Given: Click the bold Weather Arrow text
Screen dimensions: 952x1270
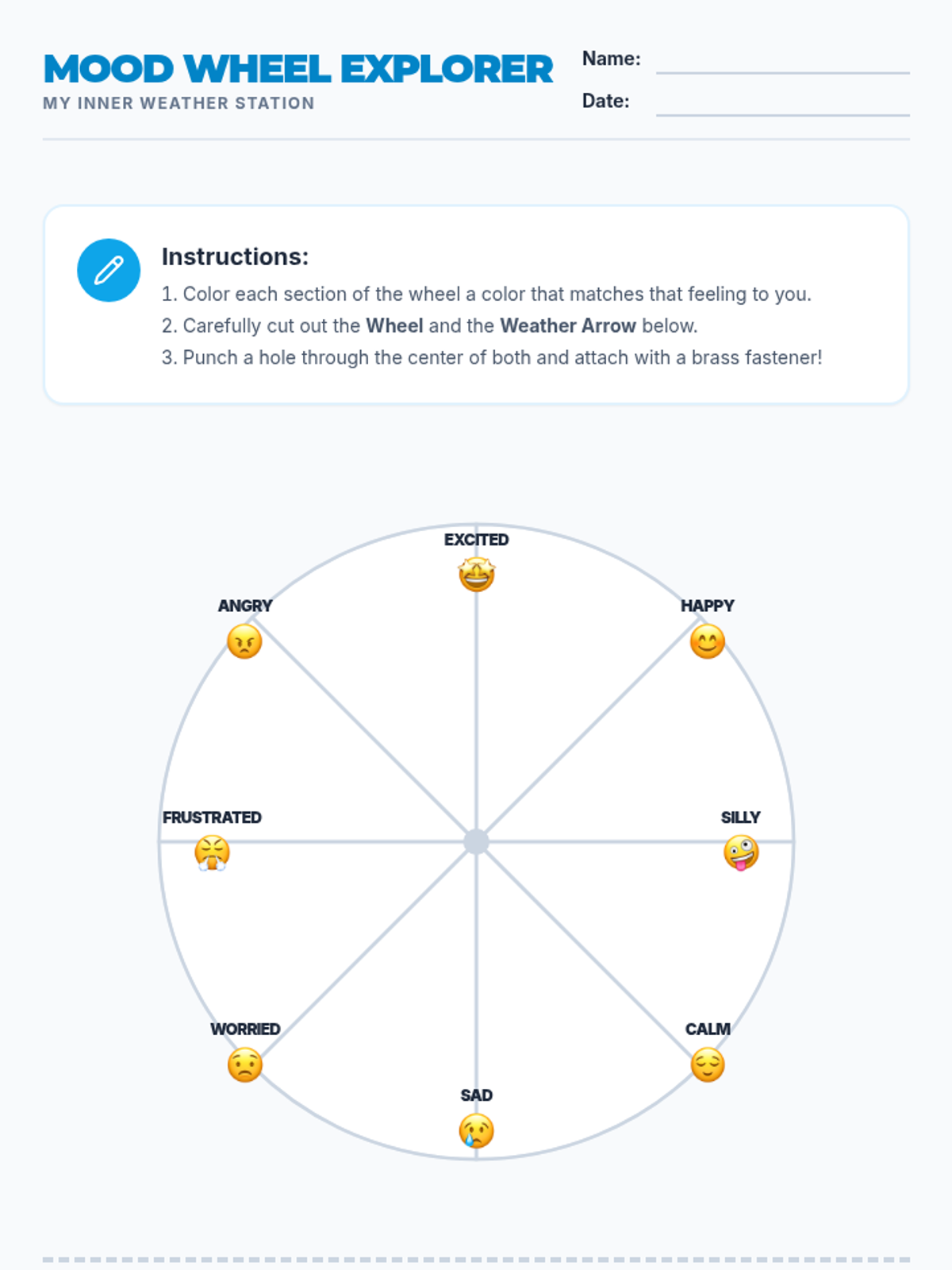Looking at the screenshot, I should click(x=568, y=325).
